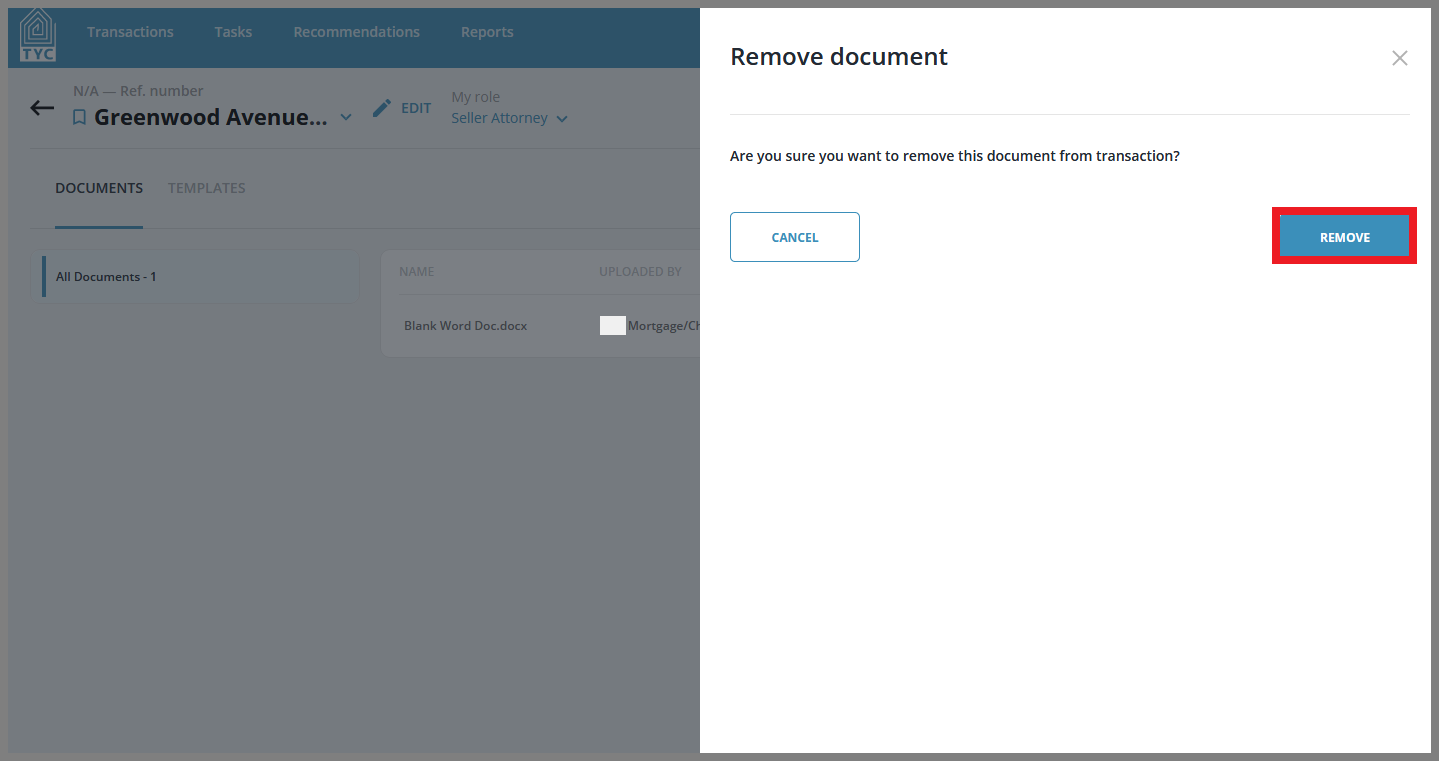
Task: Confirm with the Remove button
Action: pyautogui.click(x=1345, y=237)
